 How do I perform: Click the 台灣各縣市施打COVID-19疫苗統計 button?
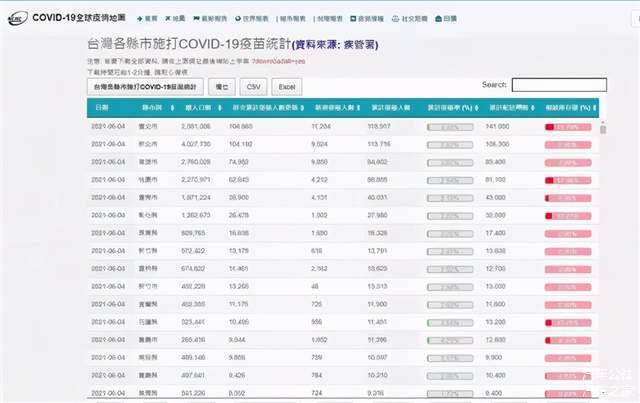click(145, 87)
